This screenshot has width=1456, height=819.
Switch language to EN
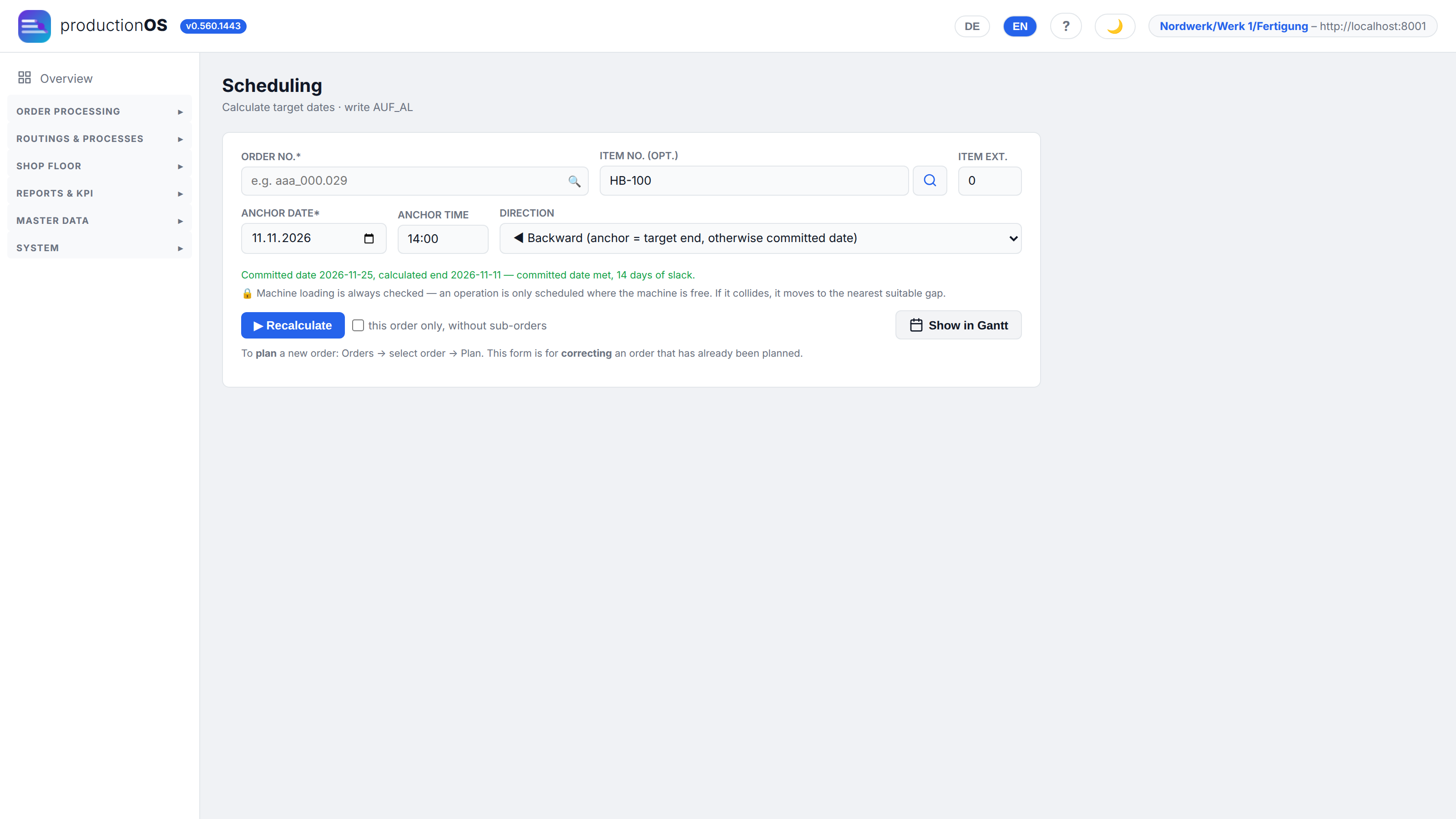(1020, 26)
